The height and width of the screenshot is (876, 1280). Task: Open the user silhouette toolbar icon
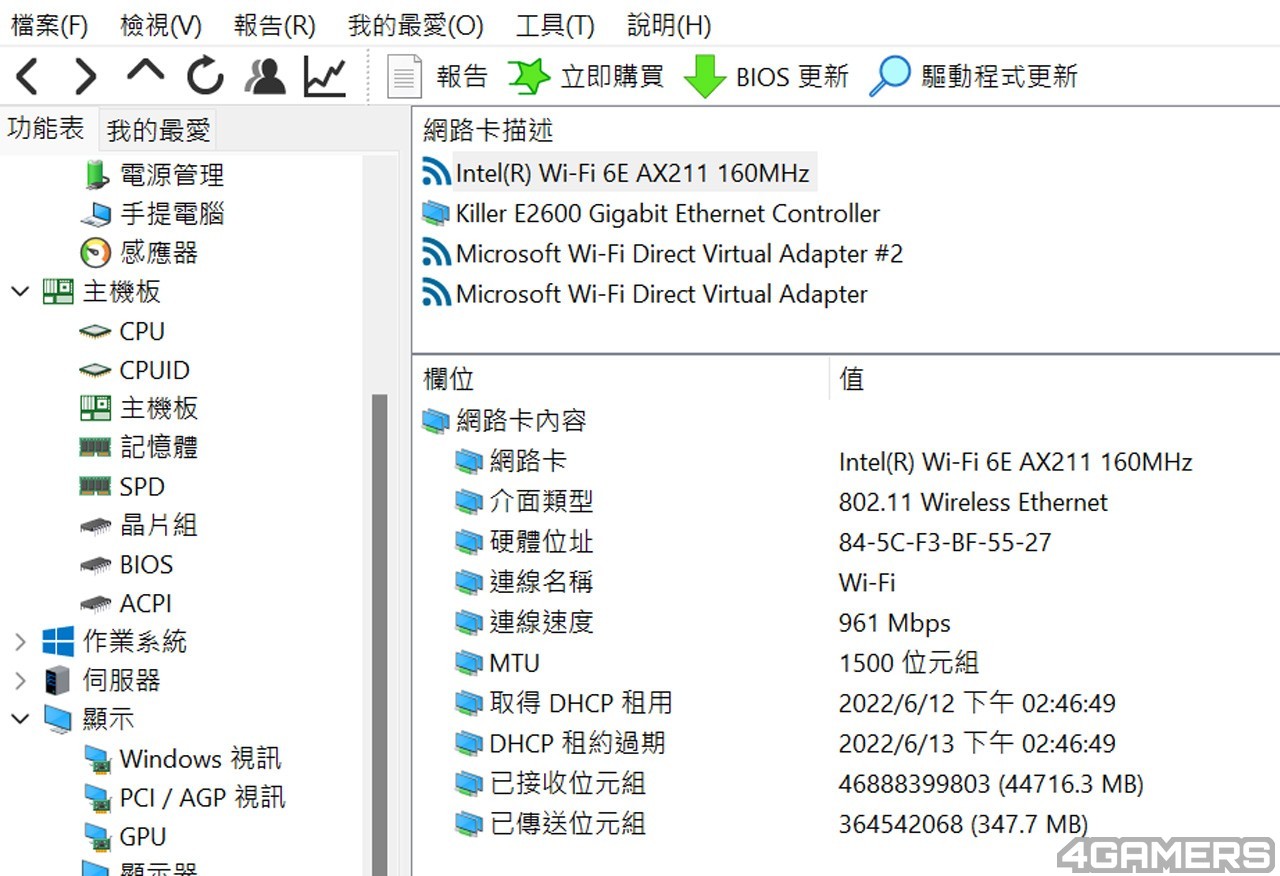(265, 76)
